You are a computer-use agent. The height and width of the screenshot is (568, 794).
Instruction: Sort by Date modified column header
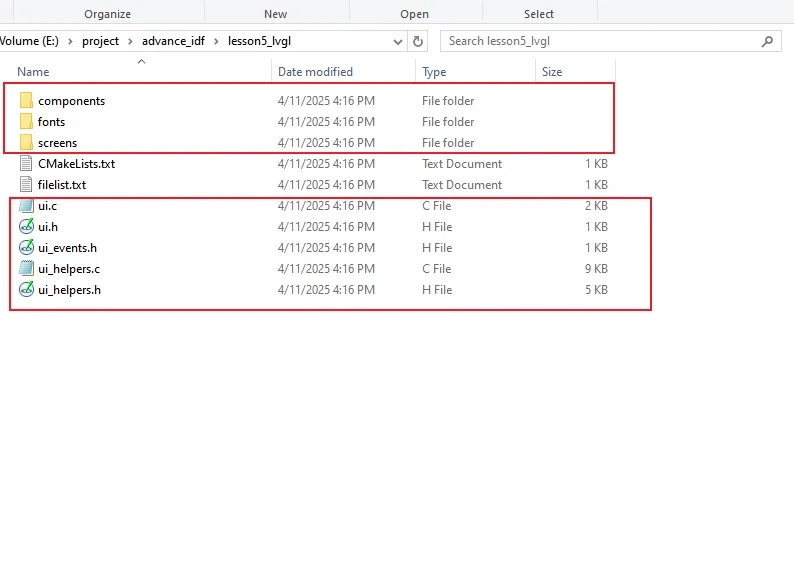(315, 72)
